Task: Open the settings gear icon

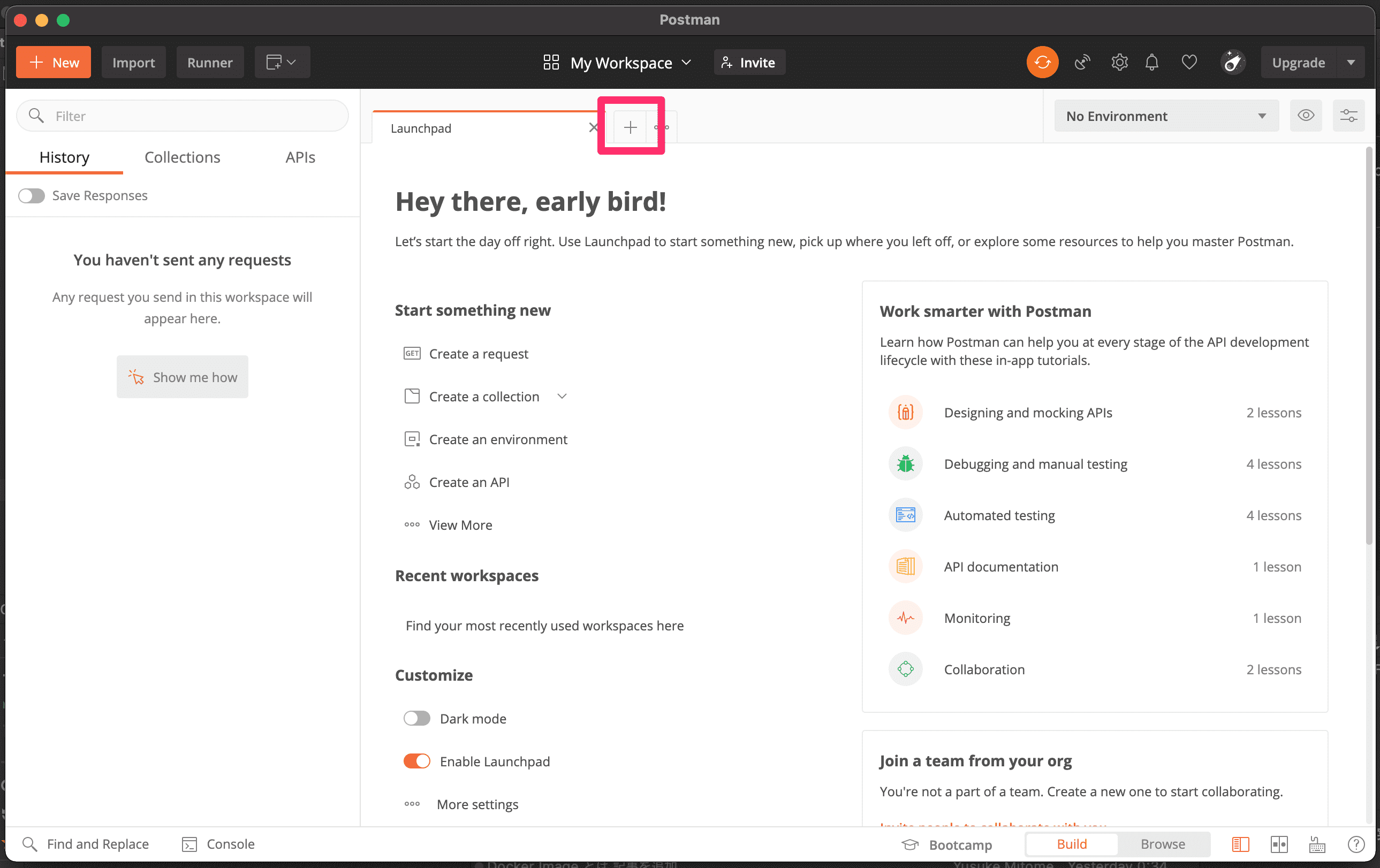Action: [x=1119, y=63]
